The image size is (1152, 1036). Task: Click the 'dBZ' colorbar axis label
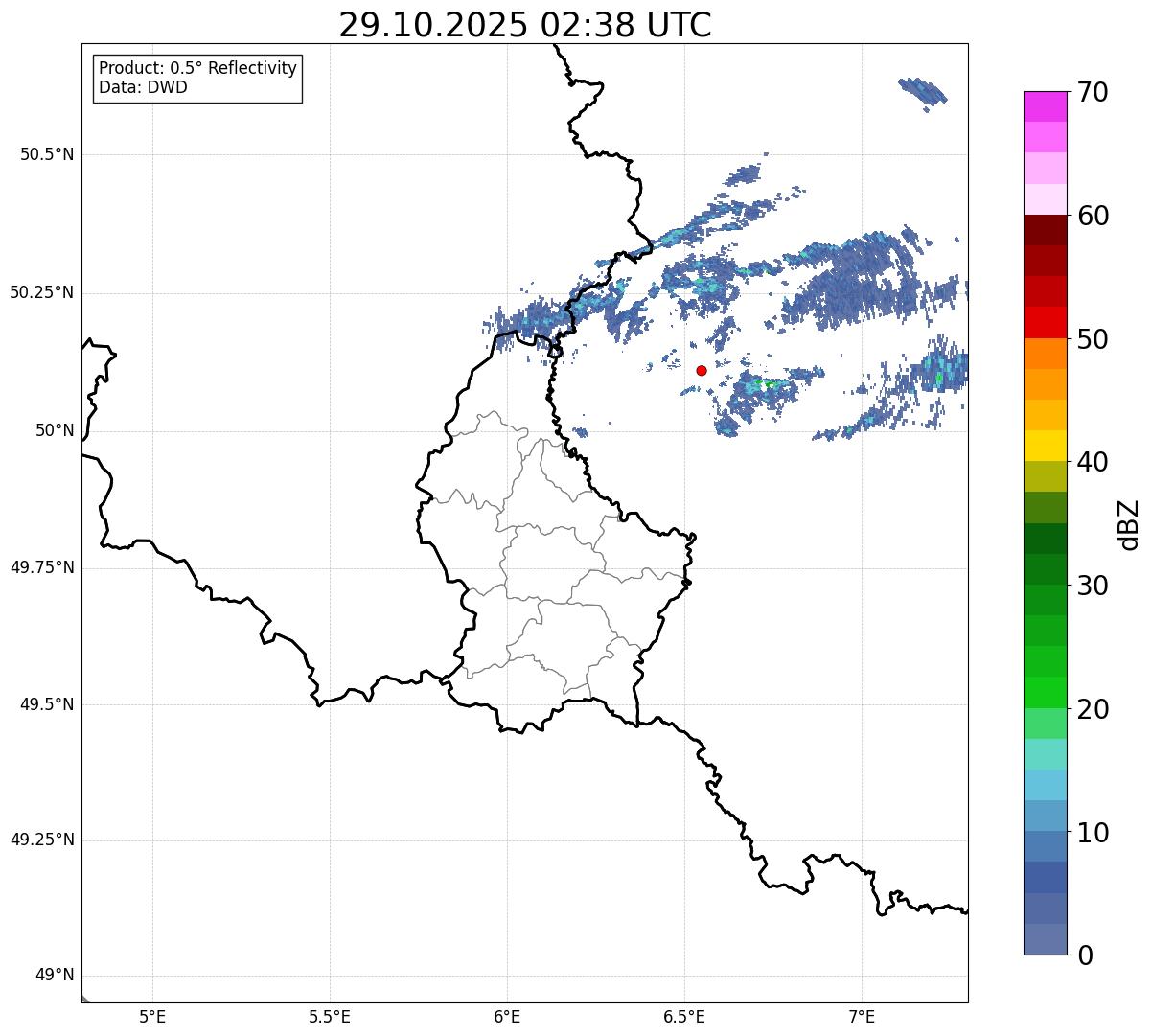click(x=1128, y=524)
